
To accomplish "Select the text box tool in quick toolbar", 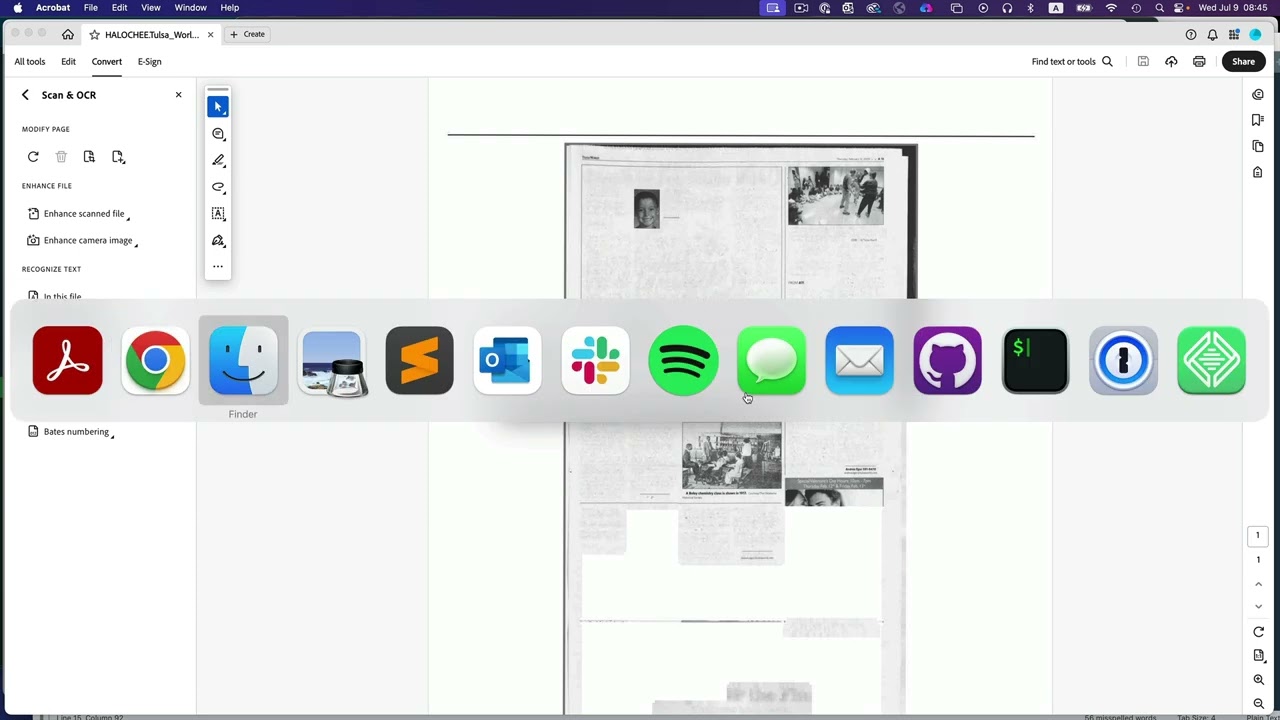I will pos(218,213).
